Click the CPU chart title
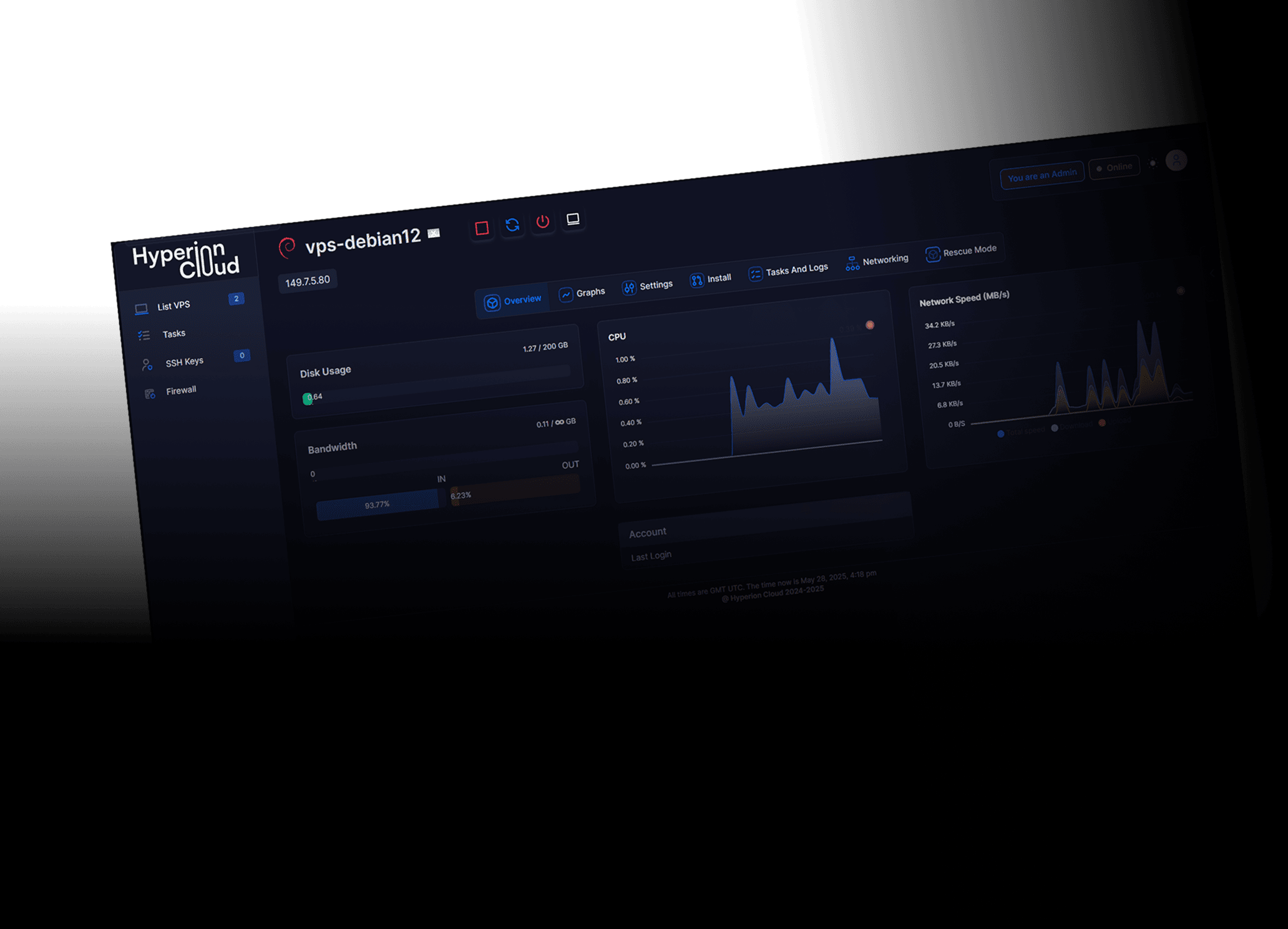 pyautogui.click(x=617, y=337)
